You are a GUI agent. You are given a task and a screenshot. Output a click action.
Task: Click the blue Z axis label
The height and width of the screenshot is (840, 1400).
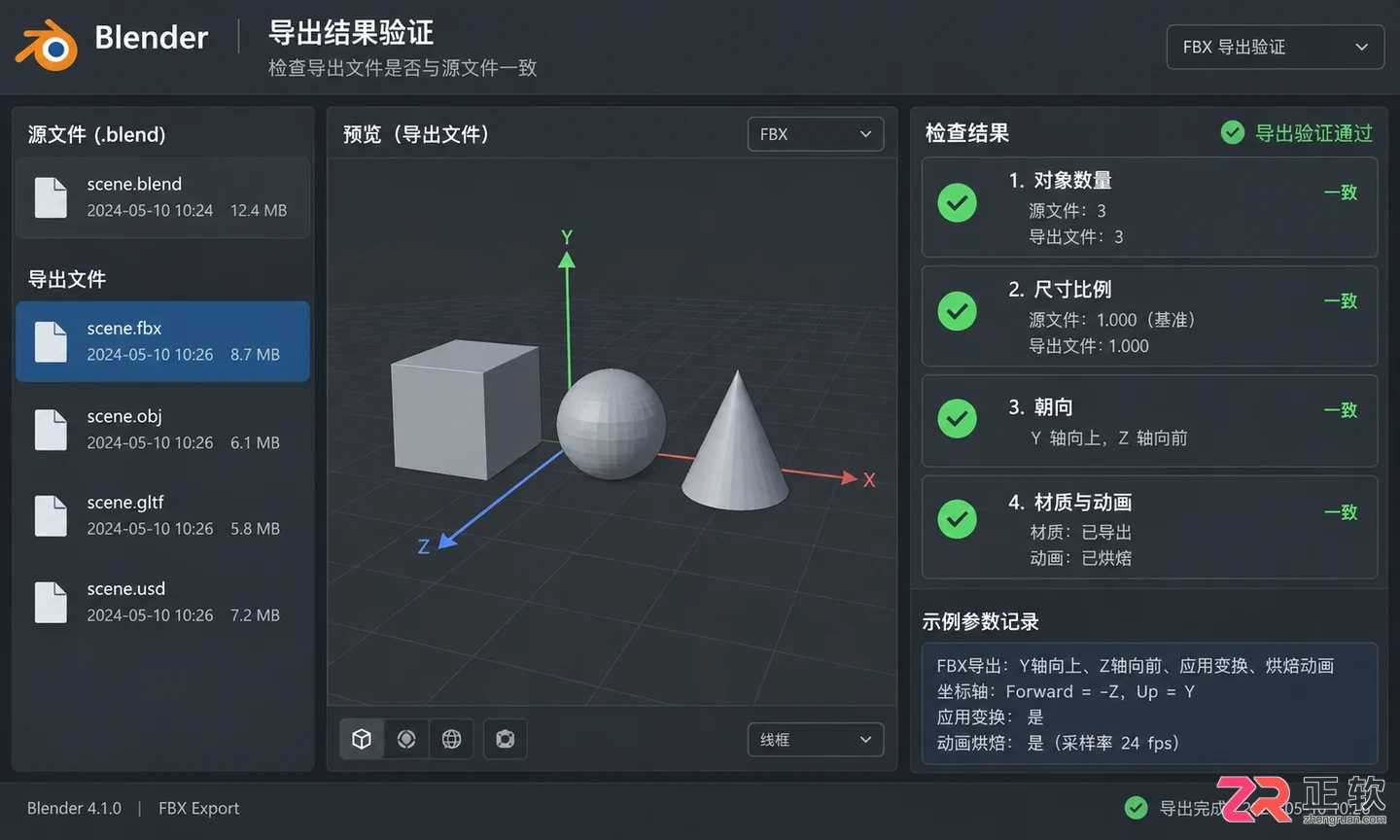coord(424,547)
